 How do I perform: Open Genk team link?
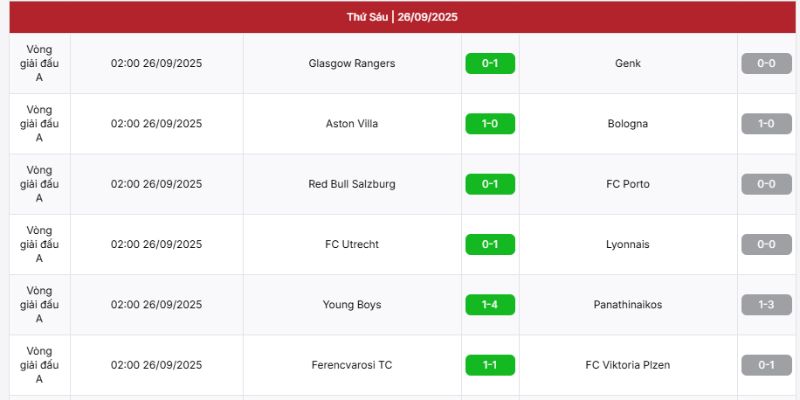628,64
